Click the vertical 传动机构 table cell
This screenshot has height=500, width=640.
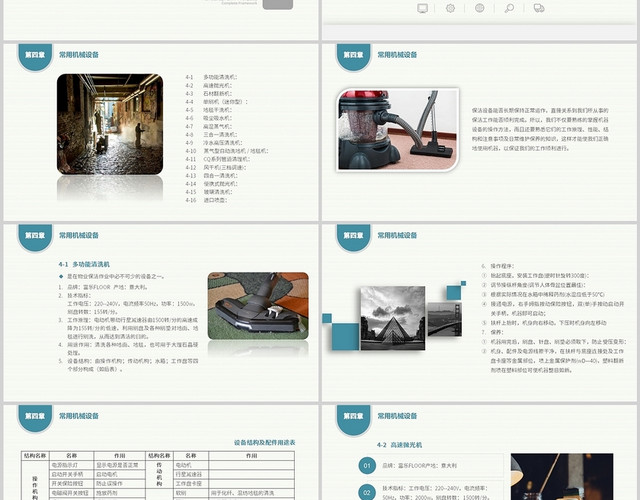[159, 474]
